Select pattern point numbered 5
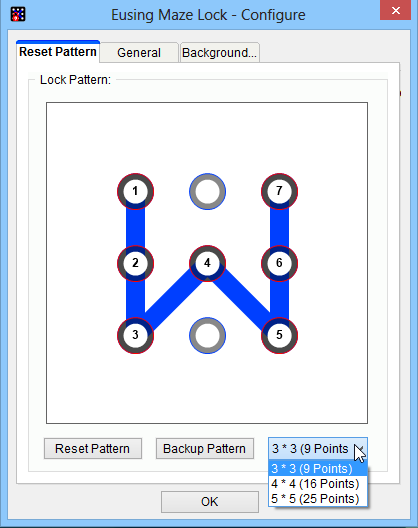418x528 pixels. pos(280,335)
